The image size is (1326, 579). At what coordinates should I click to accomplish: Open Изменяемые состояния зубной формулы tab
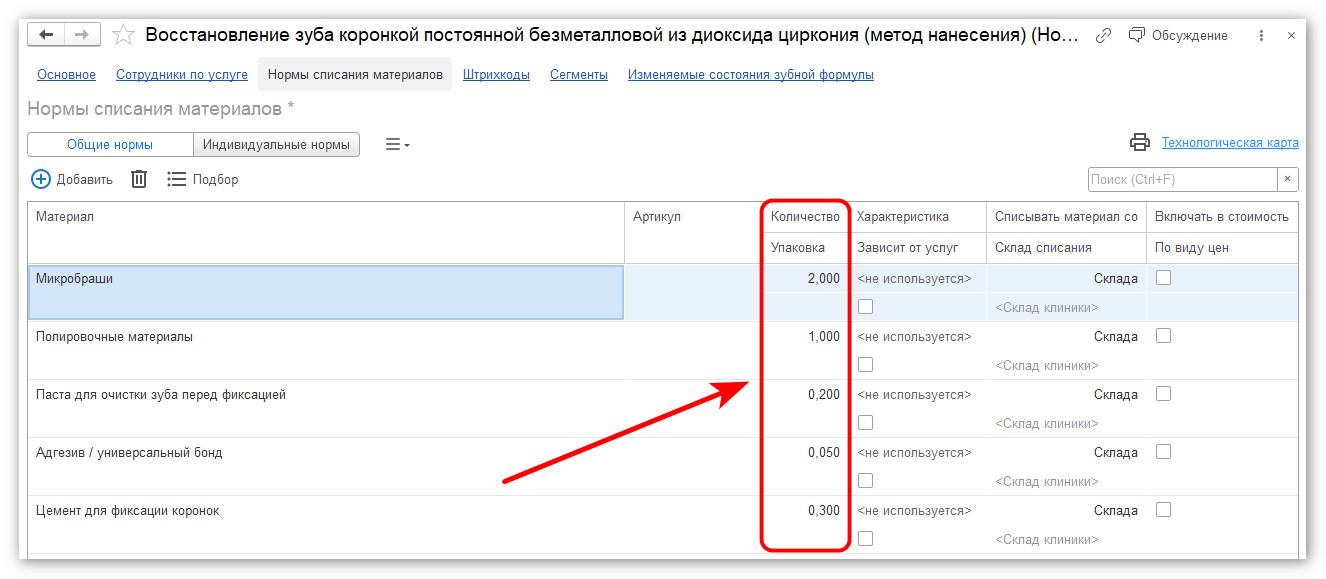[751, 74]
